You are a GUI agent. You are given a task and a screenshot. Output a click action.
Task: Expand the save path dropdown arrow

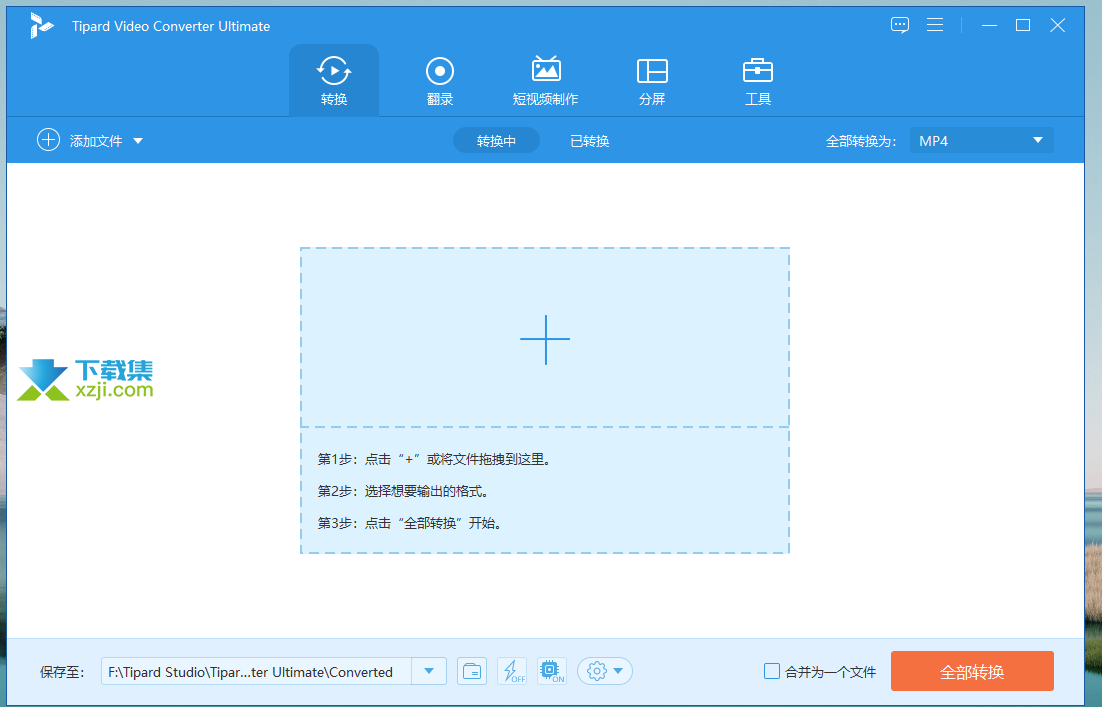pyautogui.click(x=429, y=672)
